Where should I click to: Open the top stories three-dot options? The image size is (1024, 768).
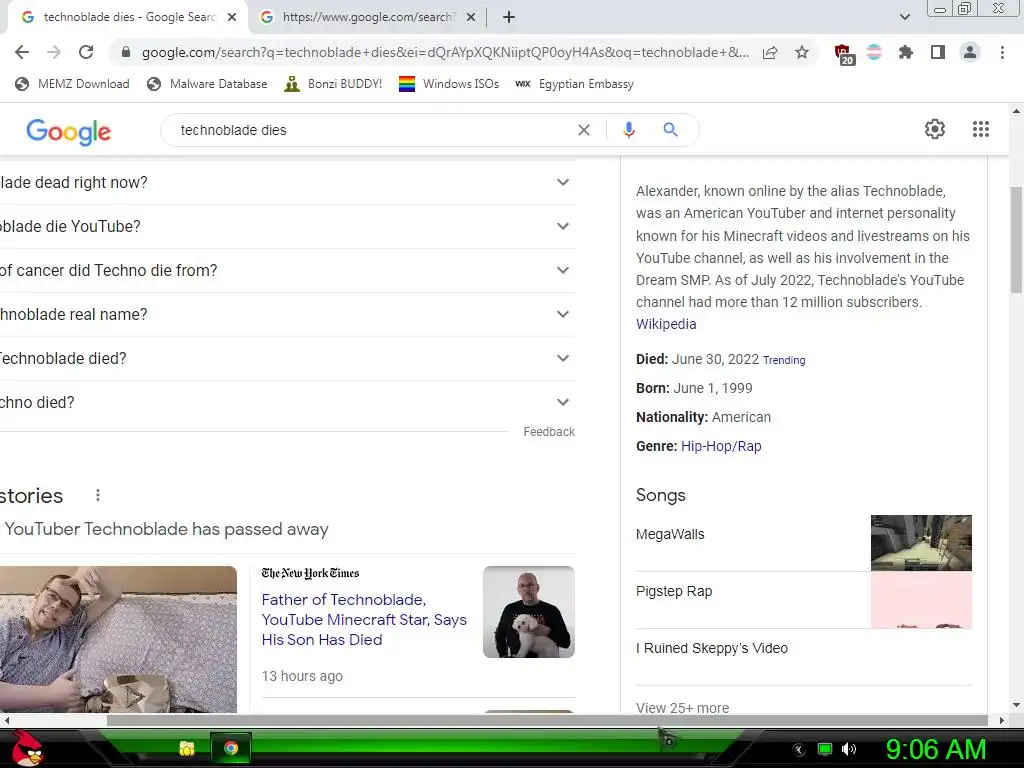tap(97, 495)
